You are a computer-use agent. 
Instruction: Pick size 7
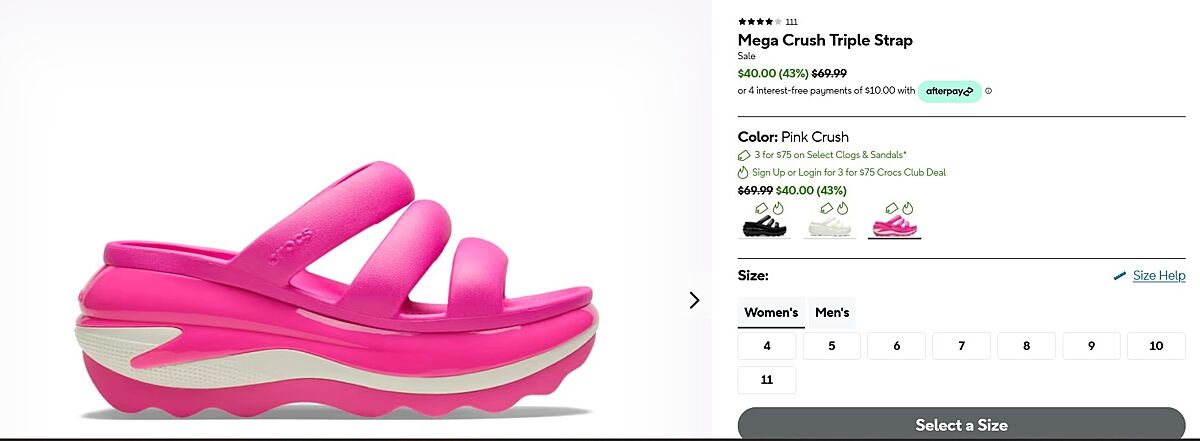[961, 346]
